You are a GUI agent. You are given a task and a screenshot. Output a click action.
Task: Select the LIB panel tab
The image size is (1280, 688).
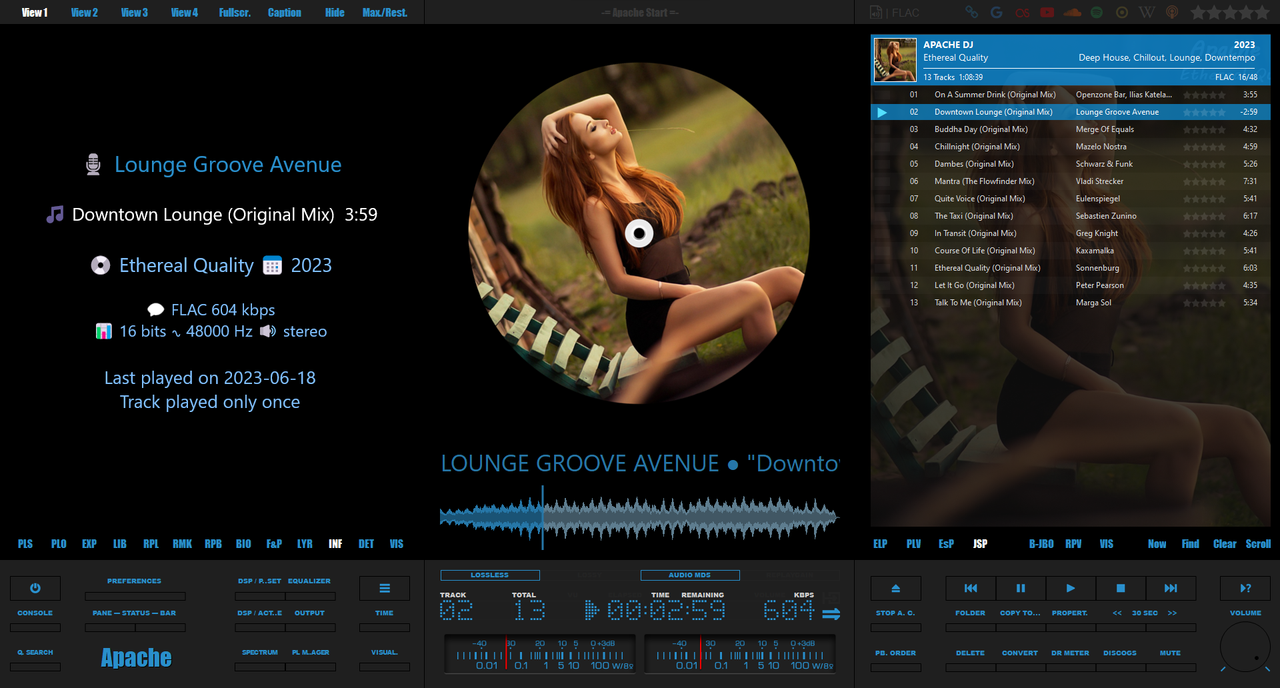click(x=120, y=544)
